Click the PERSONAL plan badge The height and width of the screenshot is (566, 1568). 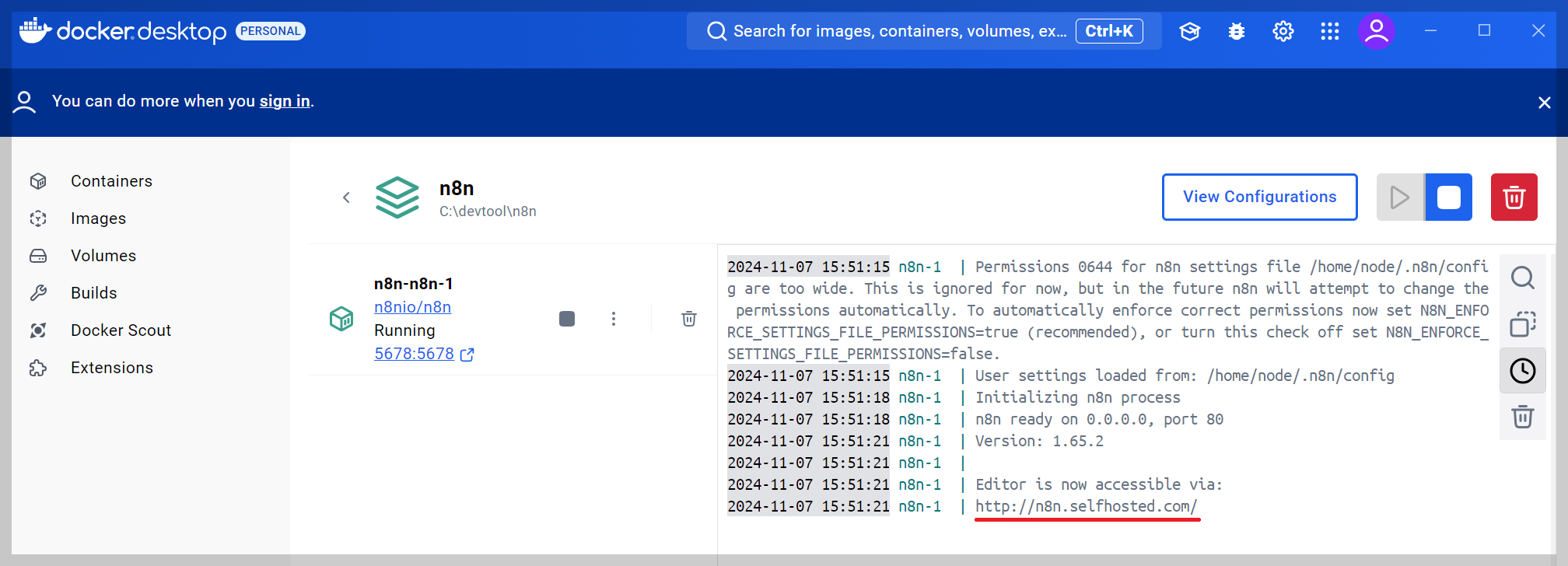[x=271, y=31]
